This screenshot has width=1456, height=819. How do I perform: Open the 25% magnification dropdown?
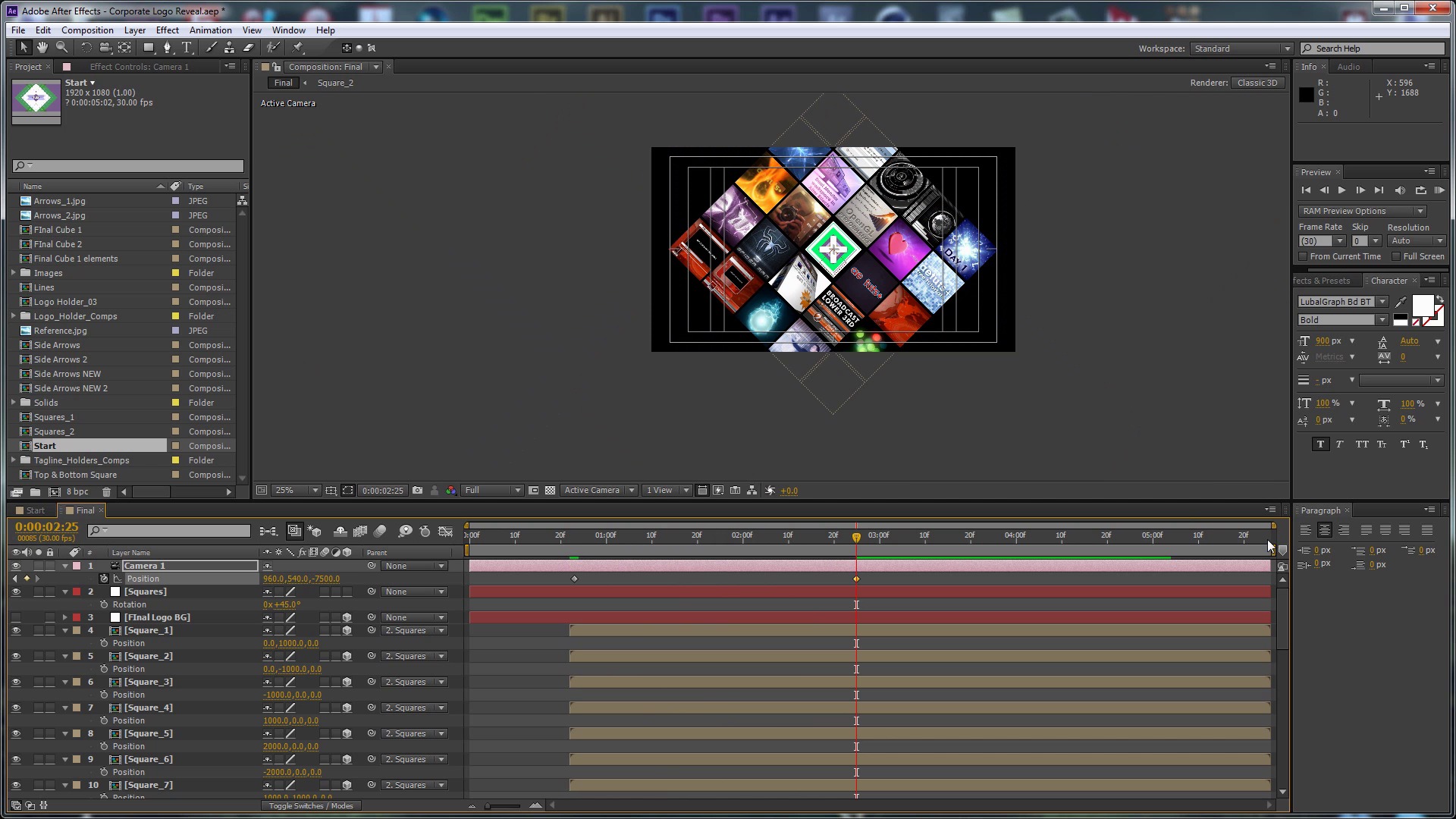tap(297, 491)
